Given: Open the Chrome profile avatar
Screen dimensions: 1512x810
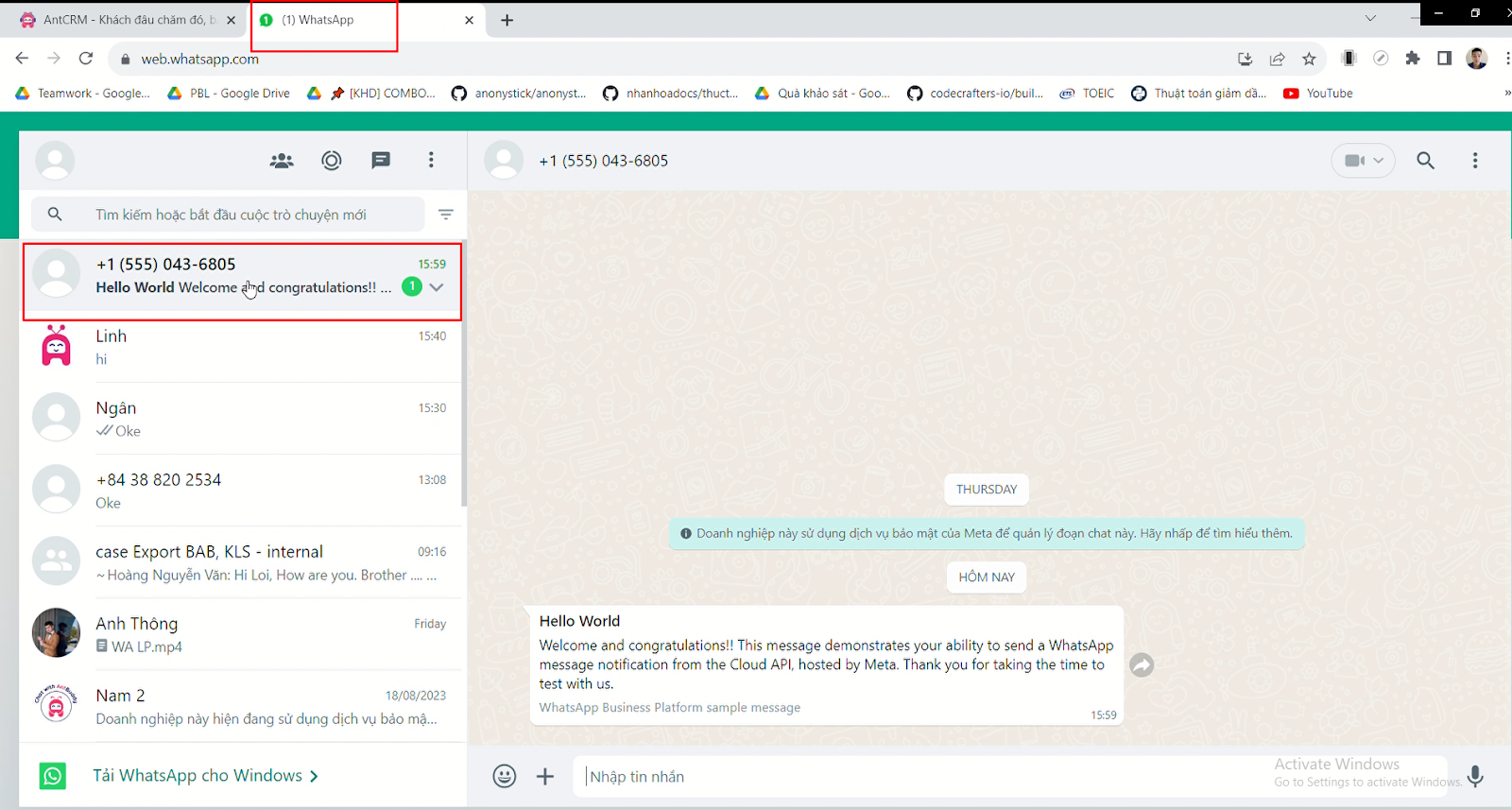Looking at the screenshot, I should (x=1476, y=59).
